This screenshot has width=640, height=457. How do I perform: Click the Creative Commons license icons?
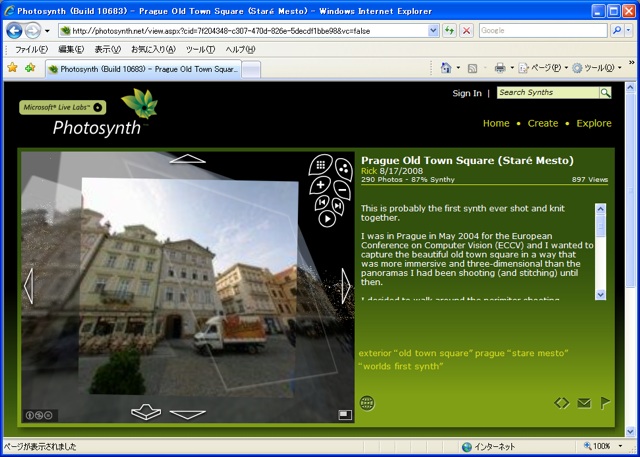(x=39, y=415)
